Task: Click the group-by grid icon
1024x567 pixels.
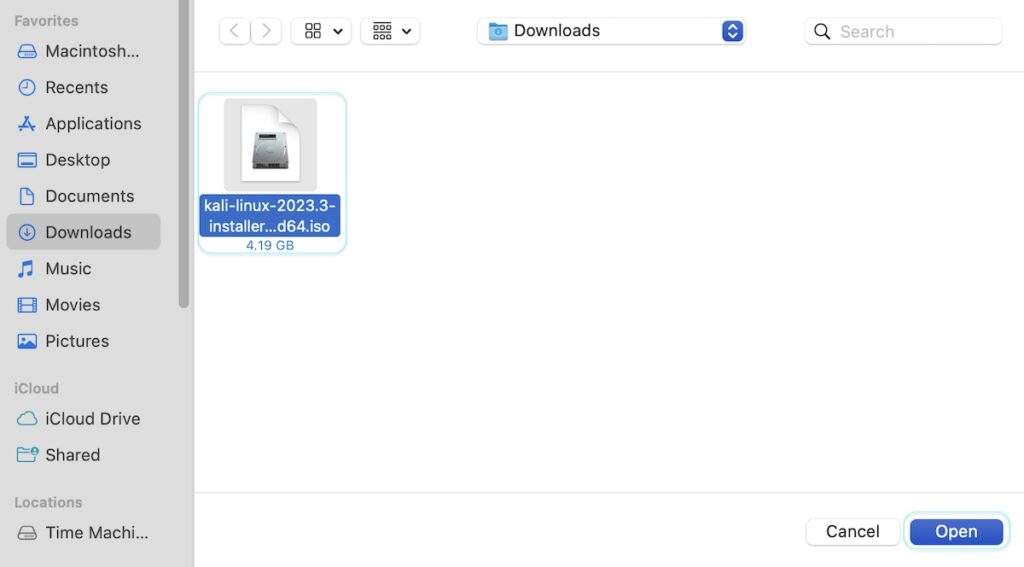Action: coord(382,31)
